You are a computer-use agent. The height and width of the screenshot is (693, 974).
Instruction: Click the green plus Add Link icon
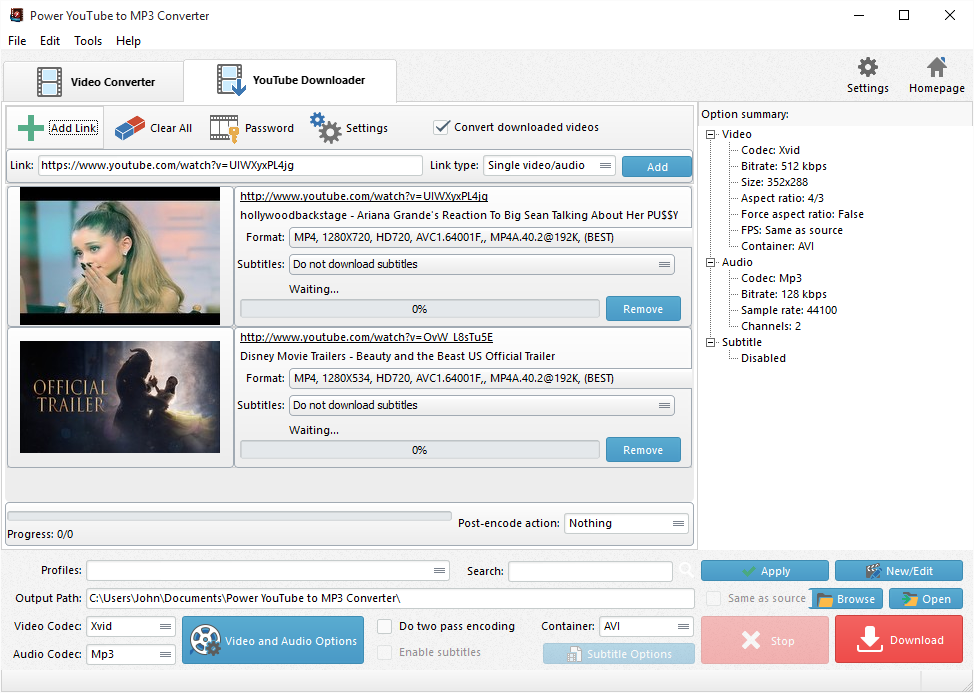coord(30,128)
